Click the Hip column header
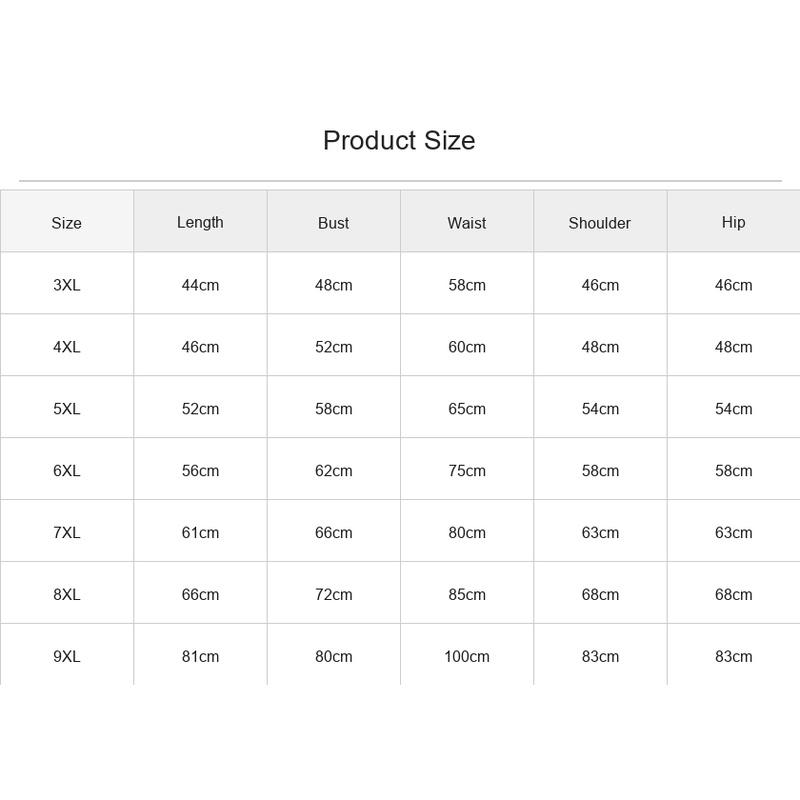The image size is (800, 800). coord(733,222)
